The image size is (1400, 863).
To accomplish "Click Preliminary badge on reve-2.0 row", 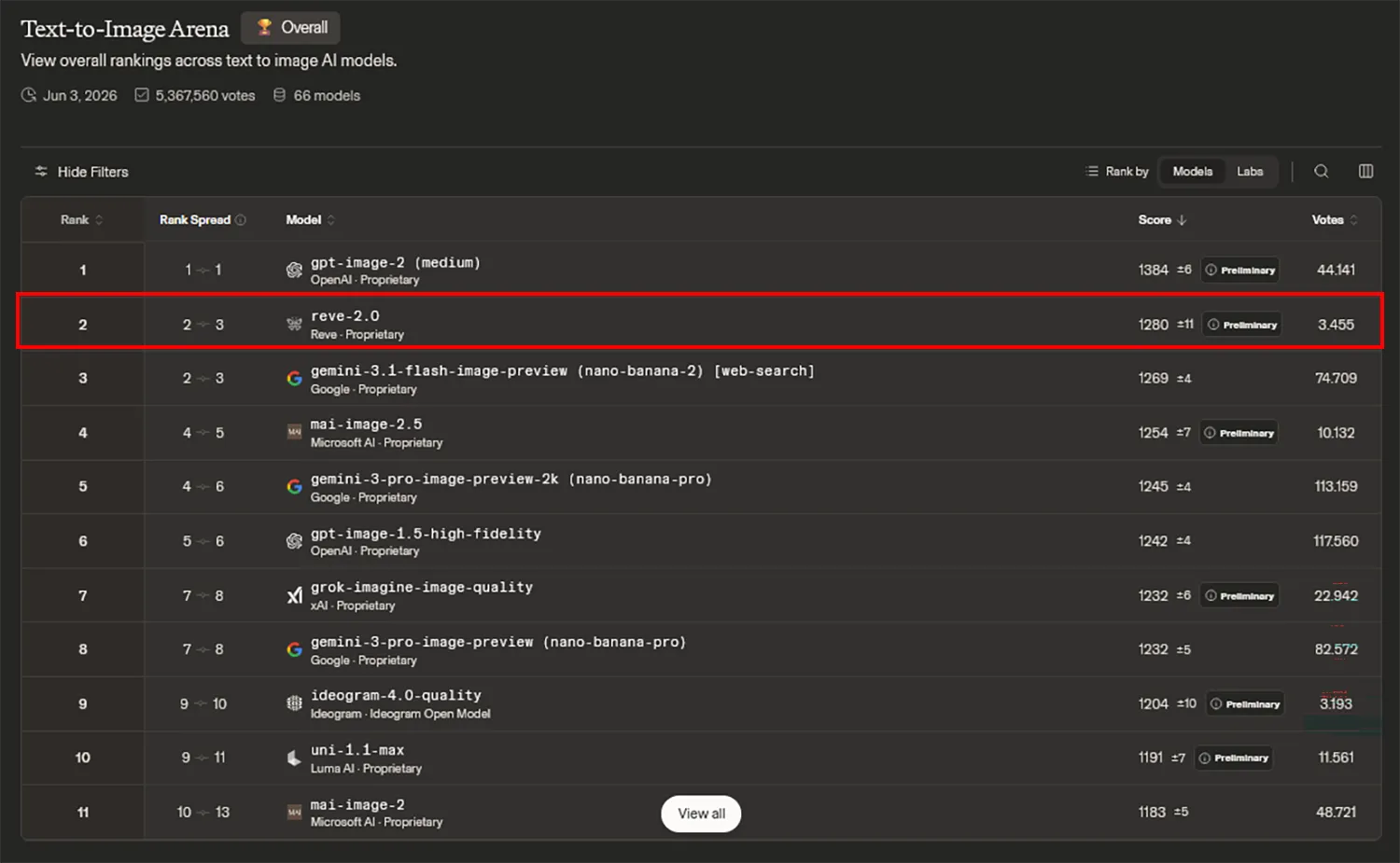I will [1242, 325].
